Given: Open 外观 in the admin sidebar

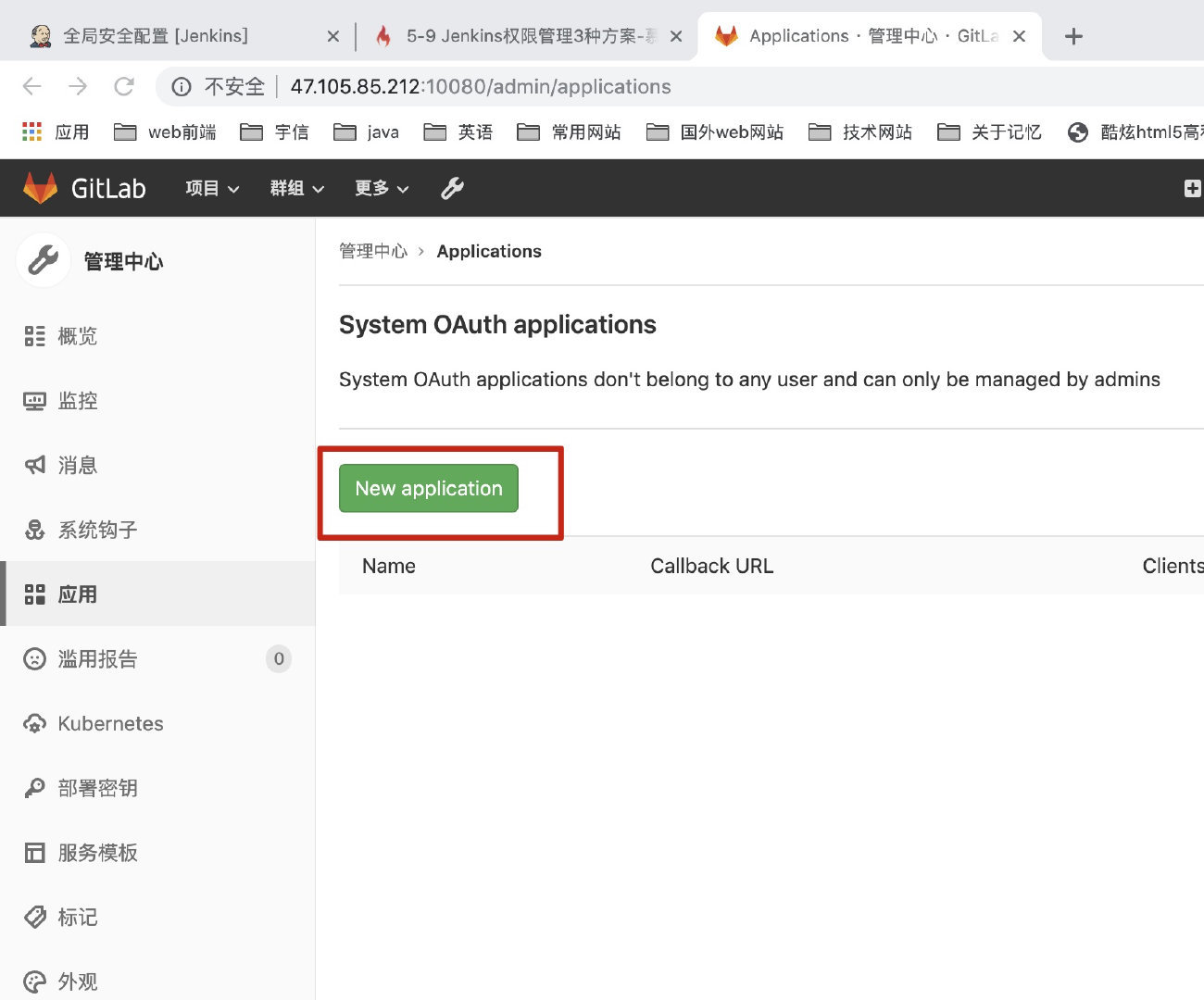Looking at the screenshot, I should pos(157,980).
